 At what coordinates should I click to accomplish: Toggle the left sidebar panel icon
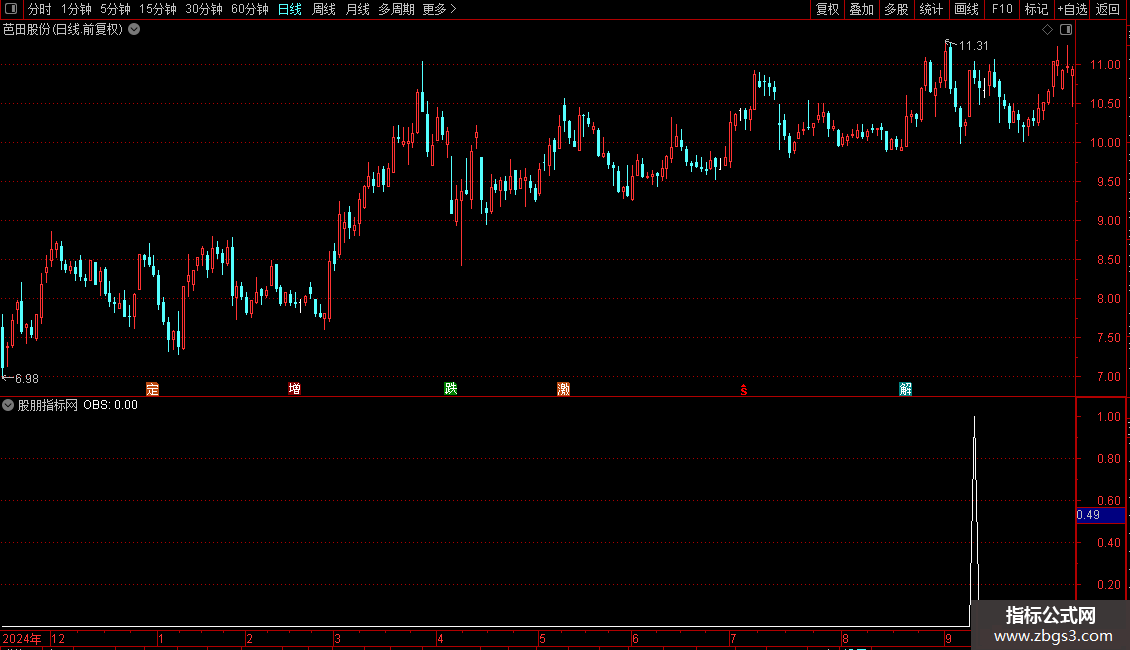(x=11, y=9)
